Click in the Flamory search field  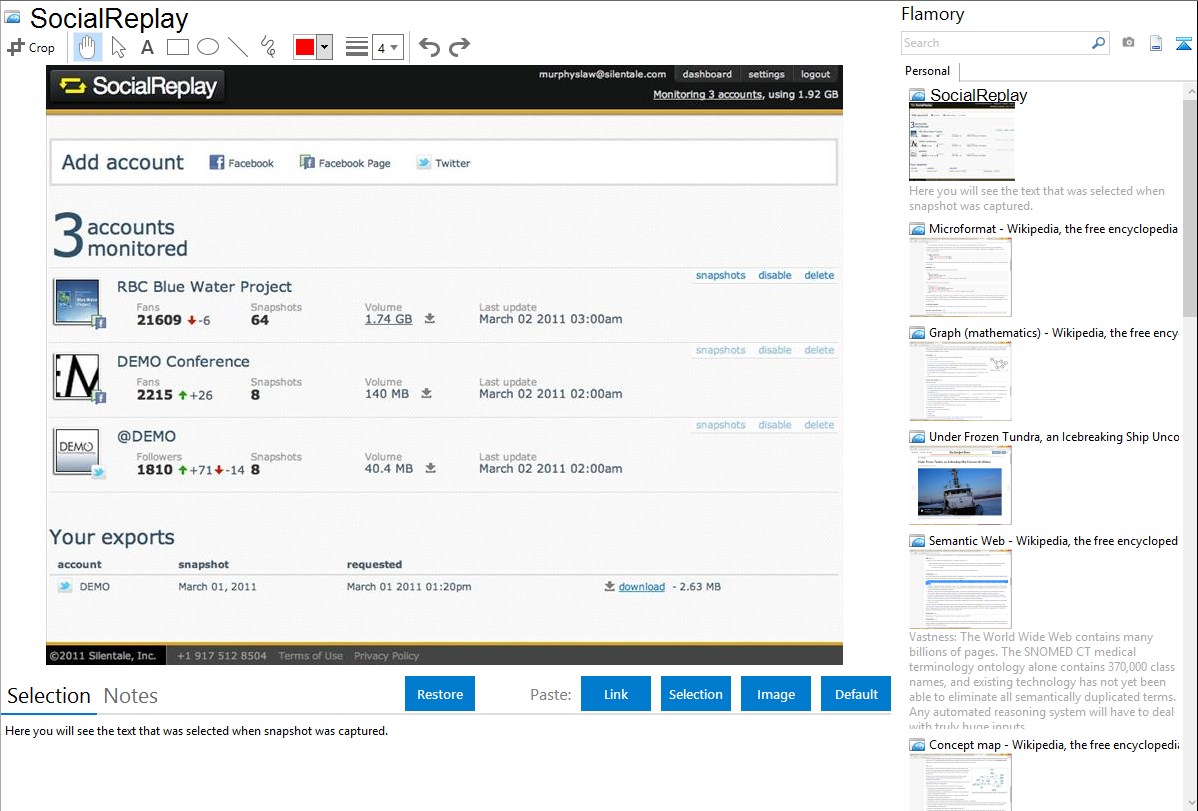pos(995,43)
